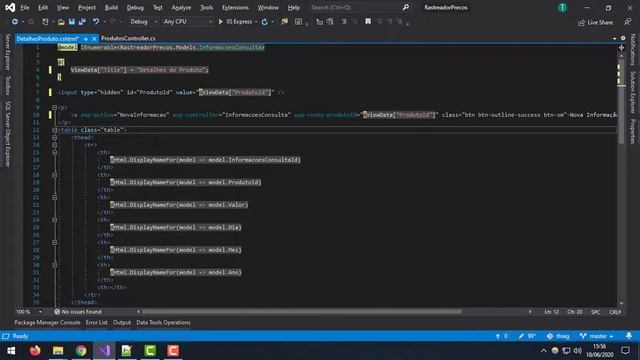Image resolution: width=640 pixels, height=360 pixels.
Task: Open the Package Manager Console tab
Action: (x=47, y=322)
